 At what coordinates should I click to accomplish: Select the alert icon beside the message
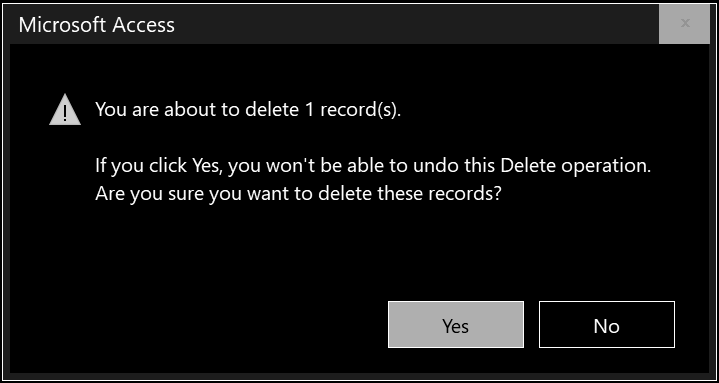point(65,110)
